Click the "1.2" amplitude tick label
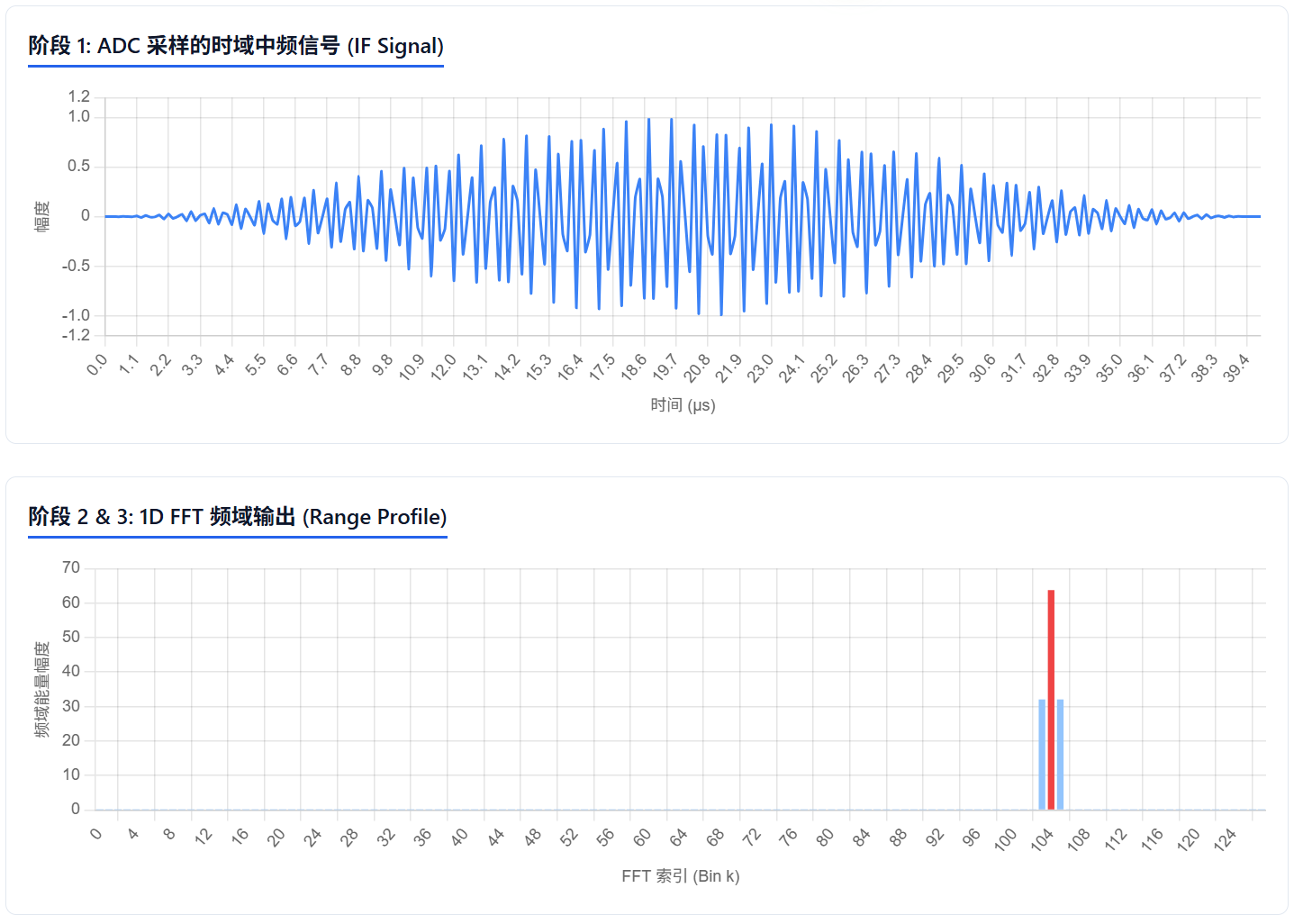The height and width of the screenshot is (924, 1294). (x=79, y=96)
